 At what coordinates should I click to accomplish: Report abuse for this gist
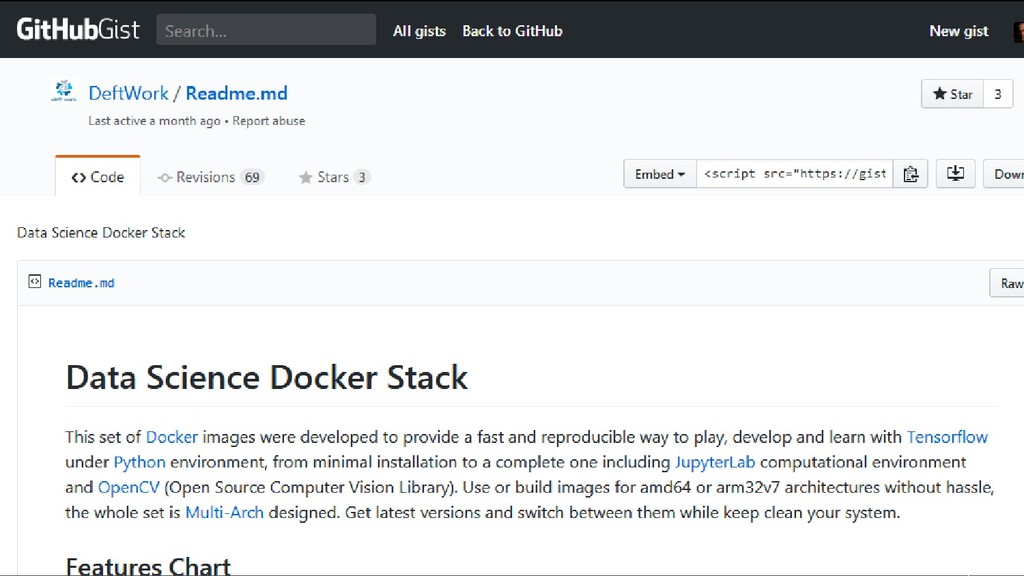pos(268,121)
